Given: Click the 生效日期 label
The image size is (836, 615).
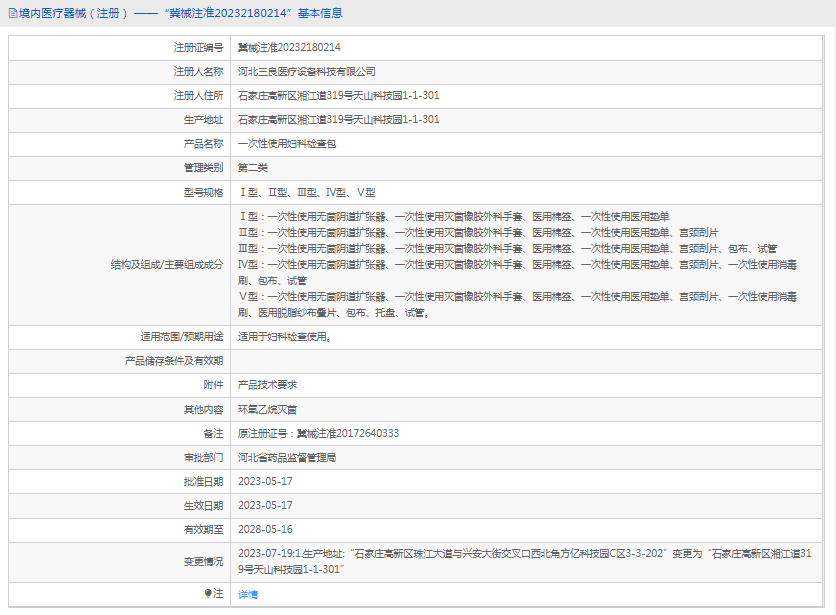Looking at the screenshot, I should point(203,506).
